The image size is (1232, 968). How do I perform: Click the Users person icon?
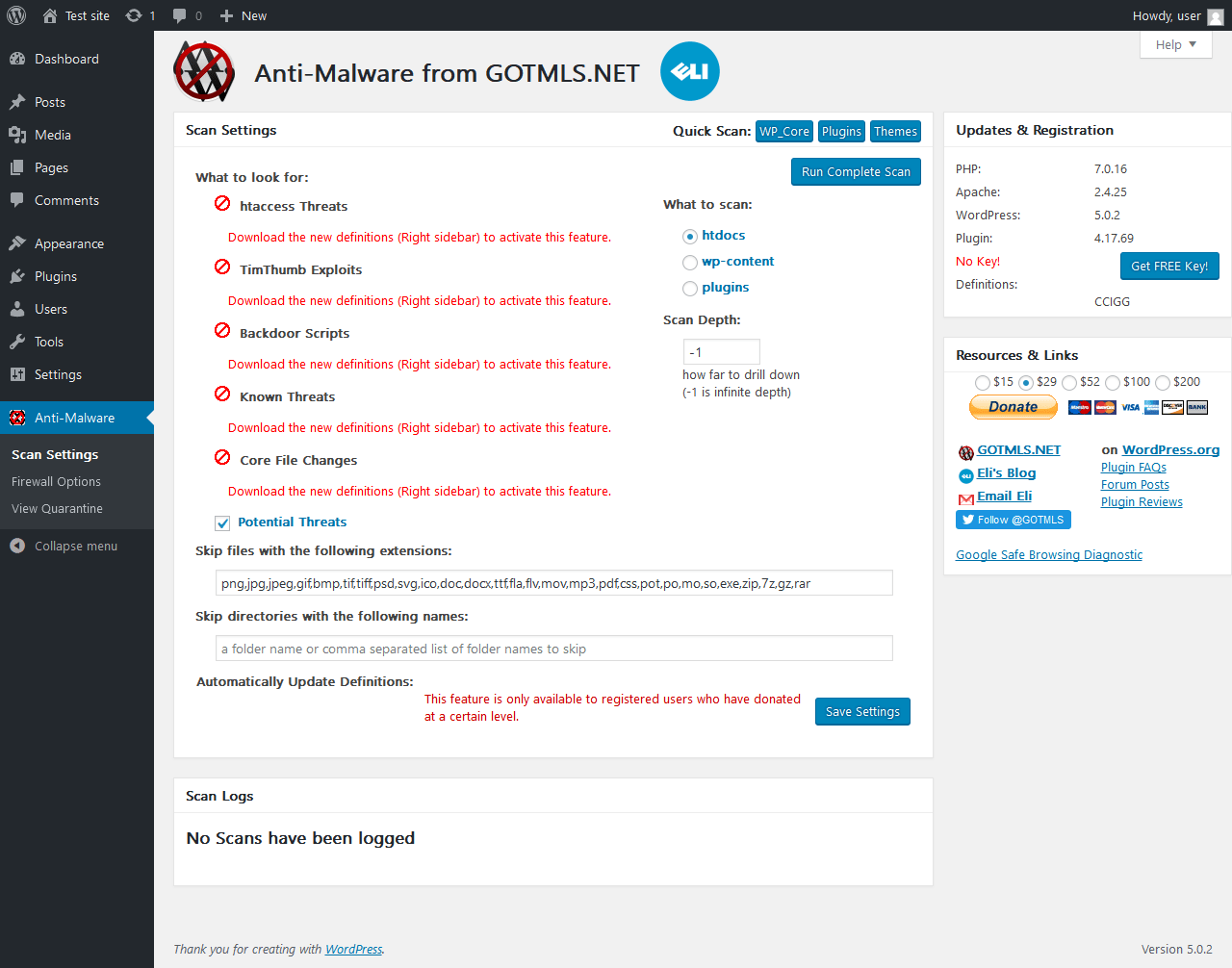[17, 309]
